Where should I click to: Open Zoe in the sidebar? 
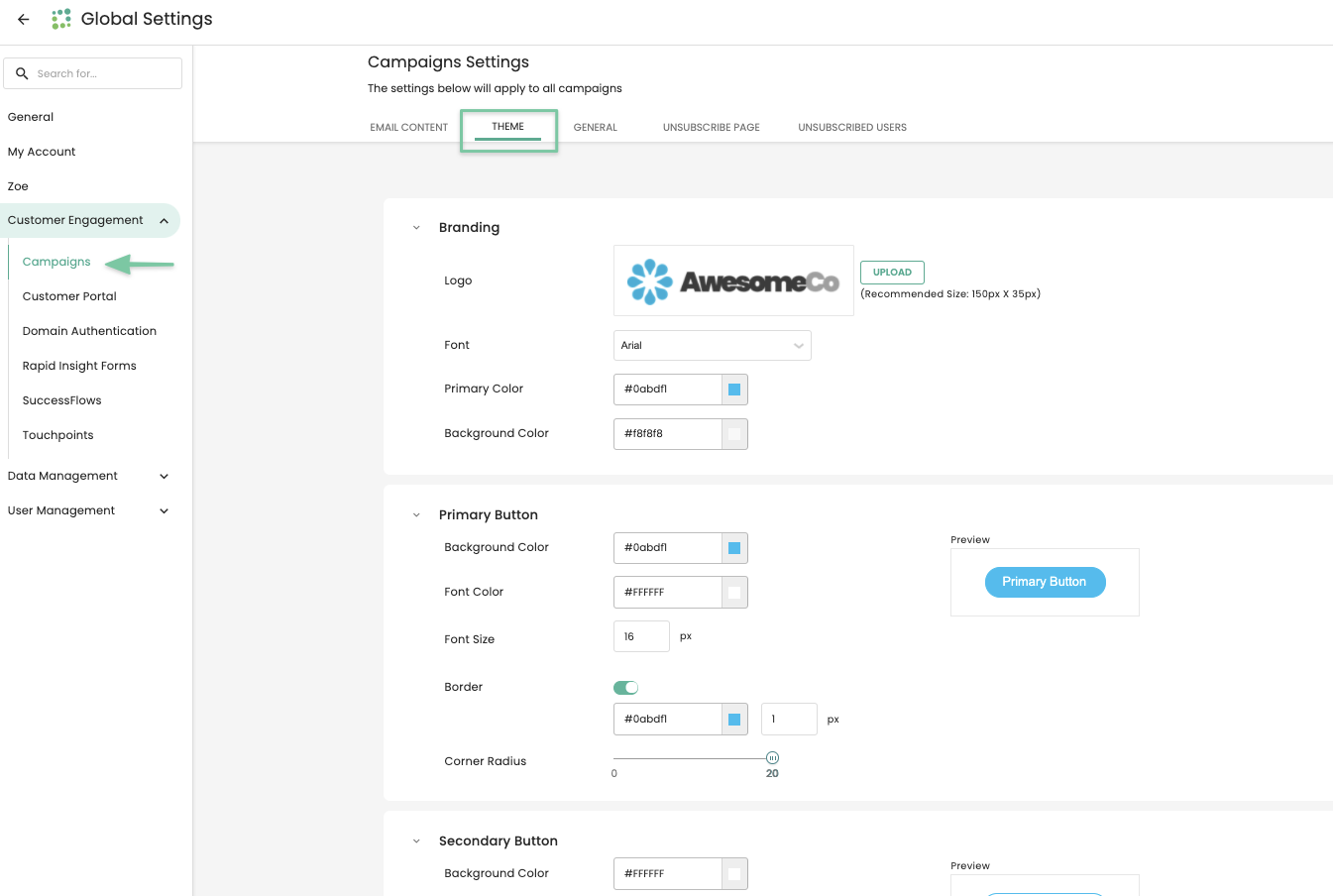18,186
